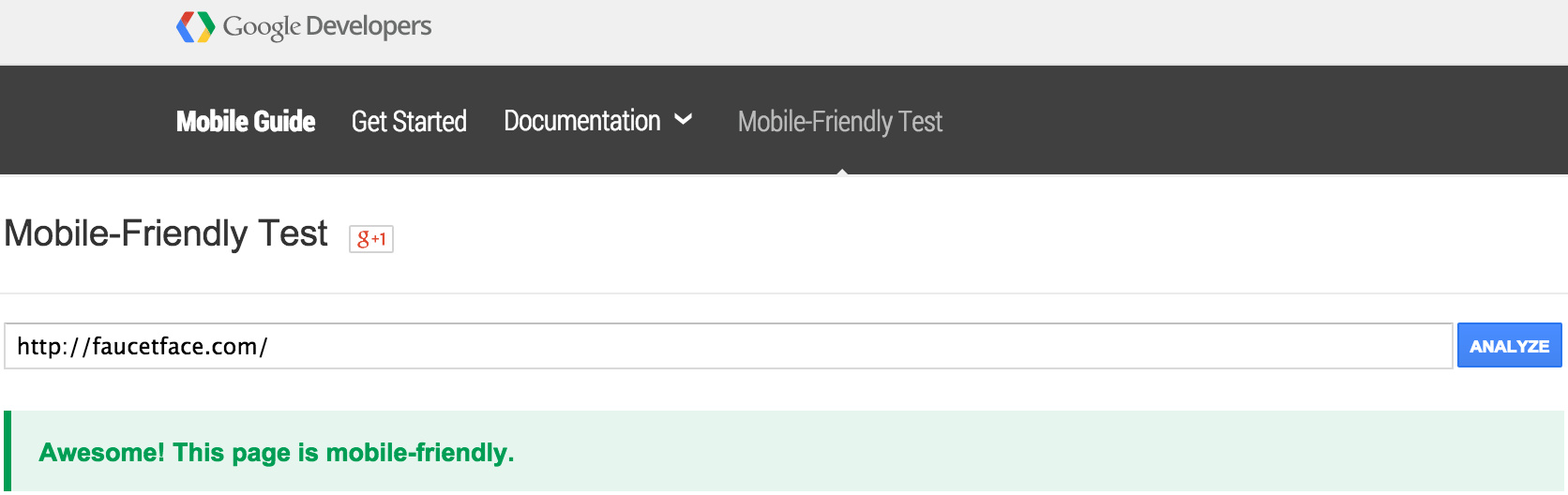Focus the URL input containing faucetface.com
Viewport: 1568px width, 495px height.
click(729, 346)
